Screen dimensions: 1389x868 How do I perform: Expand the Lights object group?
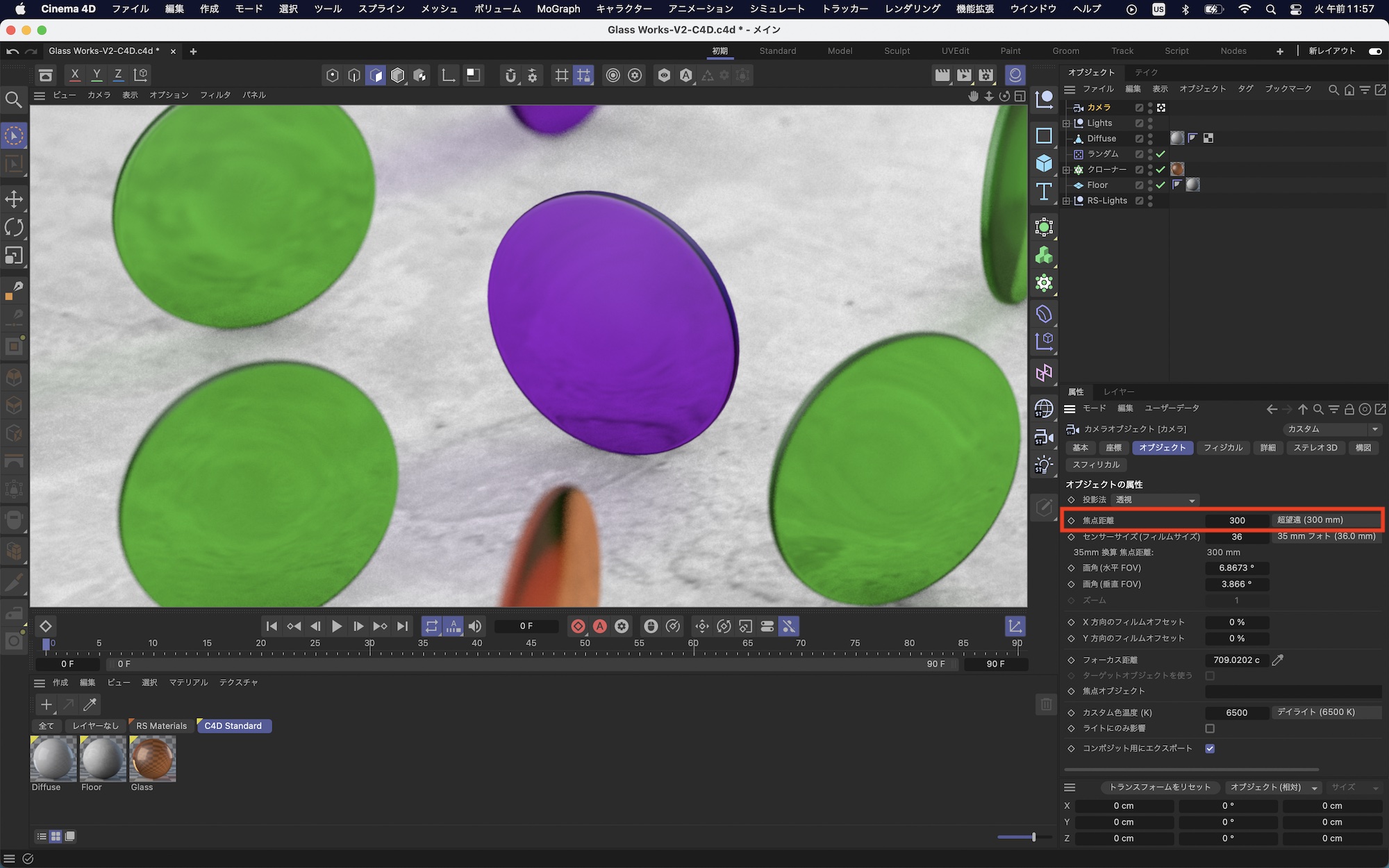tap(1067, 124)
